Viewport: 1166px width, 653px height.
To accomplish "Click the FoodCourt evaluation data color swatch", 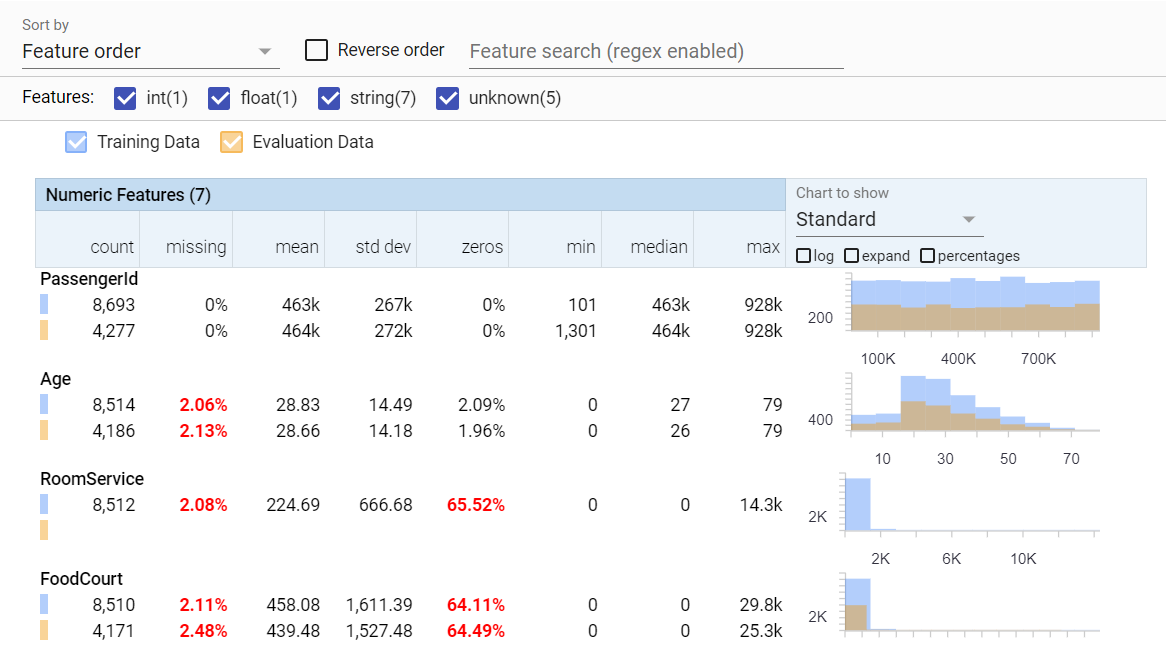I will 44,631.
